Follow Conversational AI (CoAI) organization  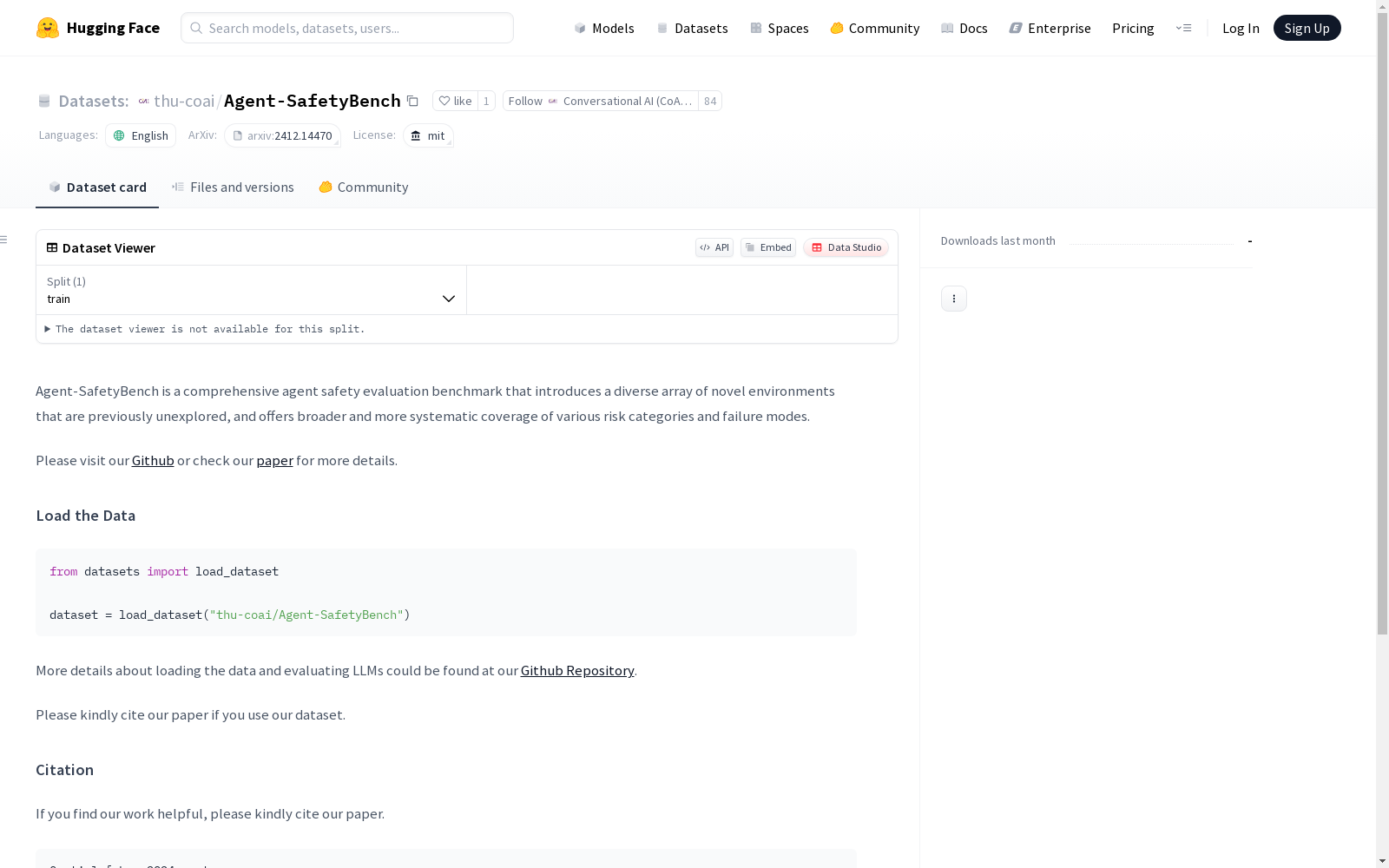(x=601, y=101)
